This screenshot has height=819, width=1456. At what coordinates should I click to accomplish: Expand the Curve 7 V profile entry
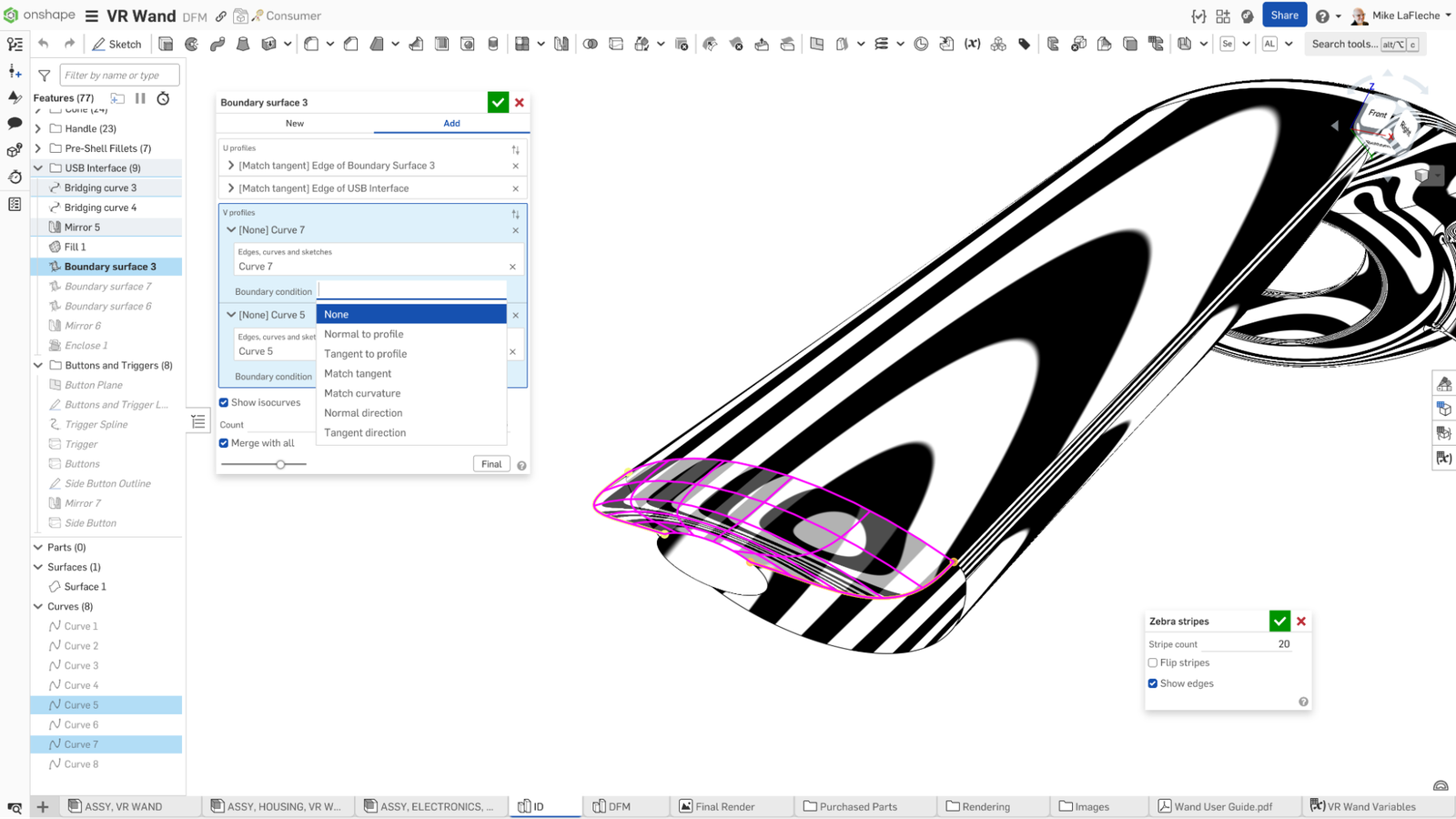pos(231,229)
